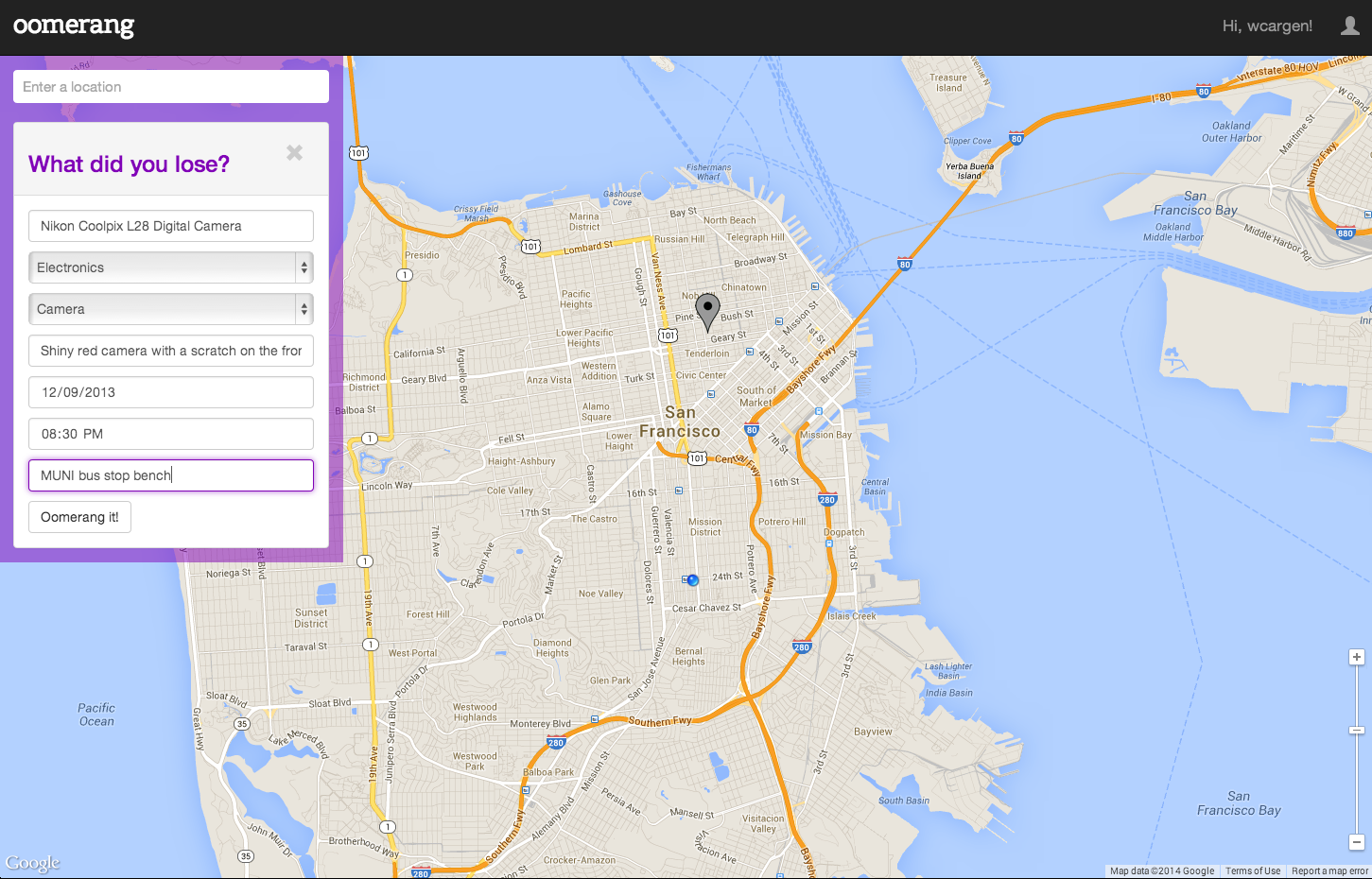Click the Noe Valley map label
1372x879 pixels.
tap(601, 594)
